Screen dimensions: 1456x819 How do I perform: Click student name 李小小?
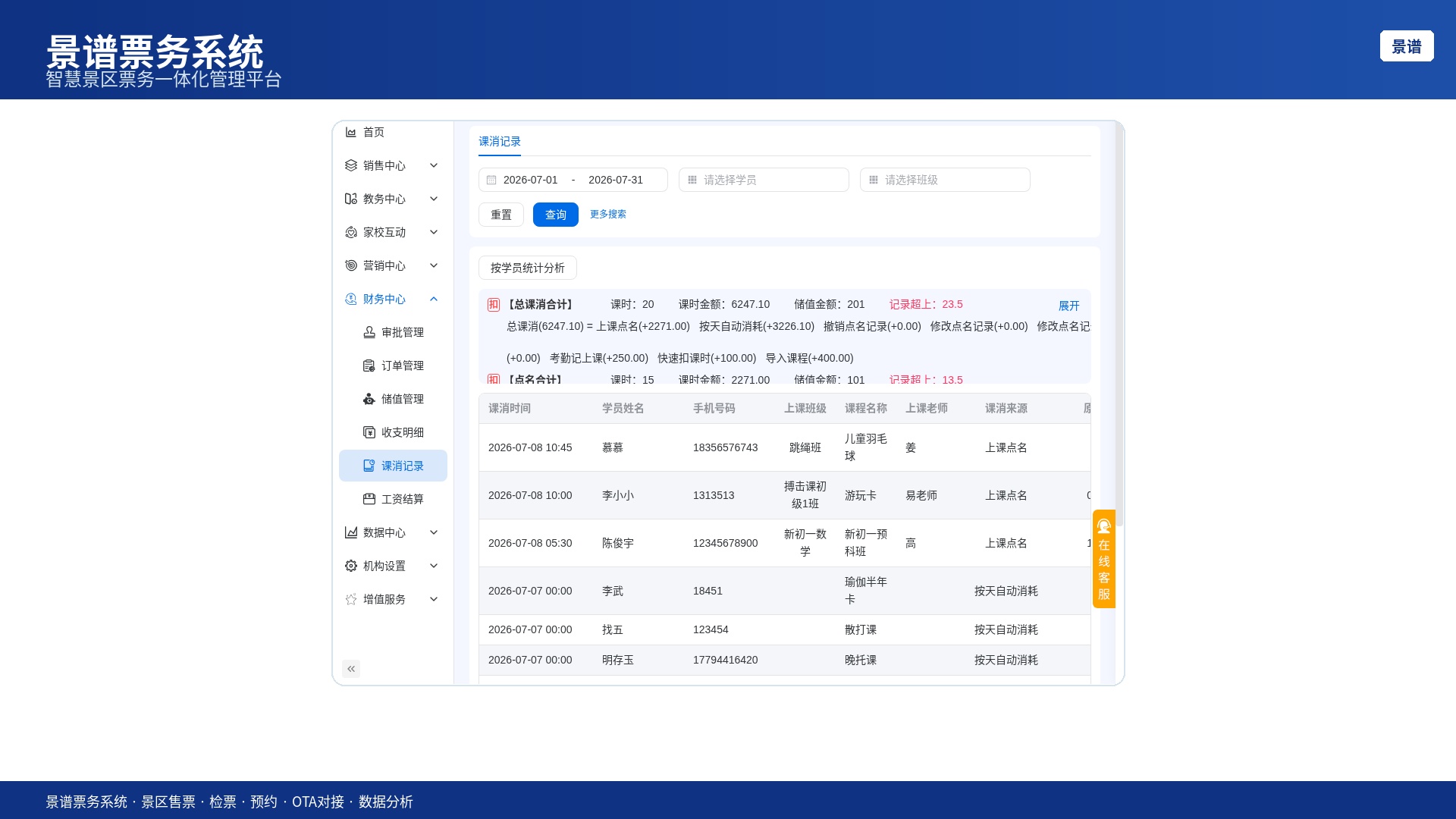tap(618, 495)
